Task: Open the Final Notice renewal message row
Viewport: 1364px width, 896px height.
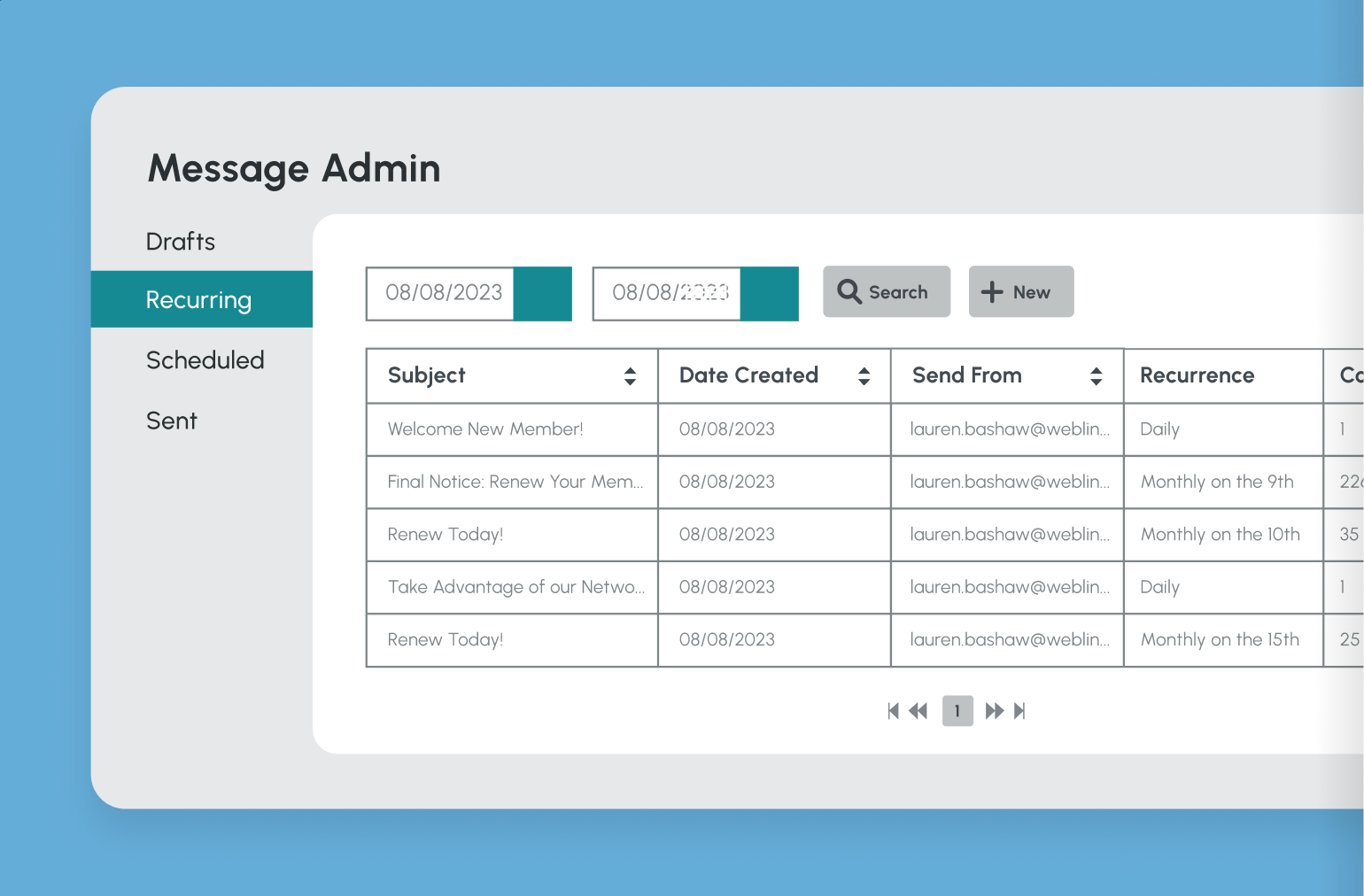Action: (514, 482)
